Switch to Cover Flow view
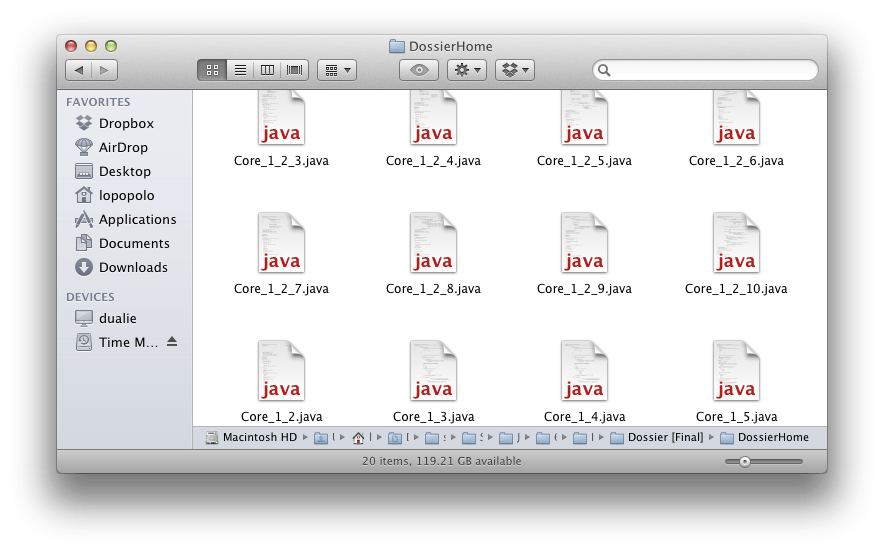This screenshot has height=552, width=884. [x=295, y=70]
